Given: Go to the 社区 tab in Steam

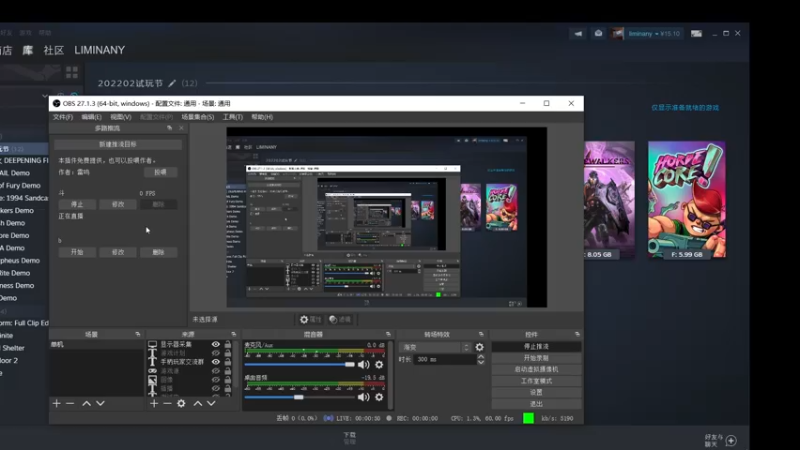Looking at the screenshot, I should pyautogui.click(x=54, y=50).
